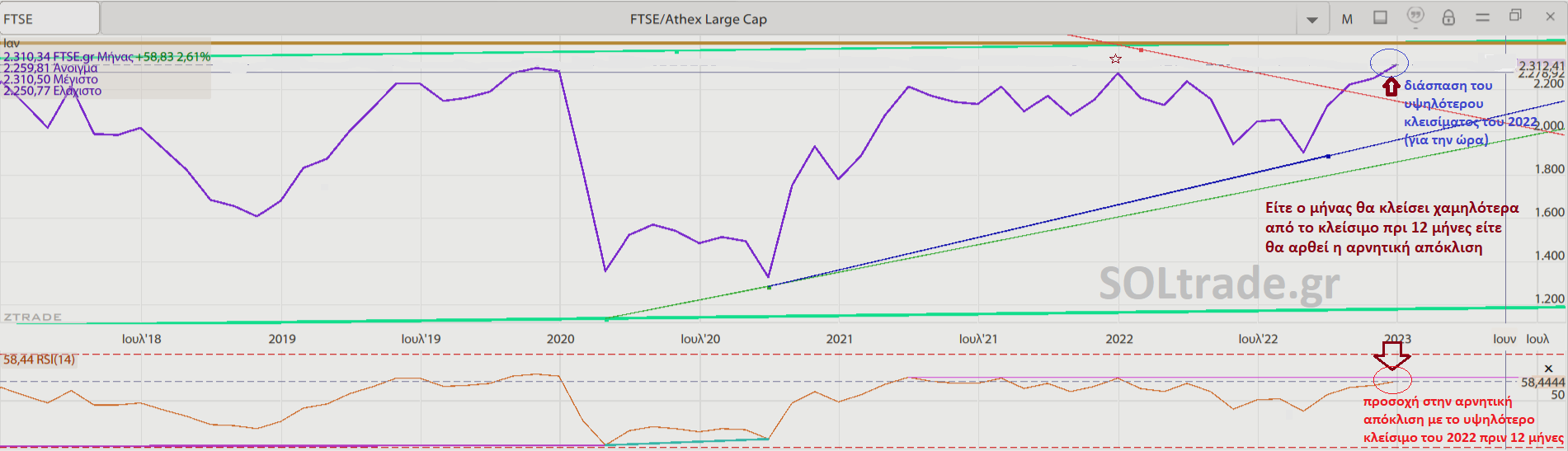Click the '1.400' price axis label
1568x451 pixels.
tap(1549, 256)
